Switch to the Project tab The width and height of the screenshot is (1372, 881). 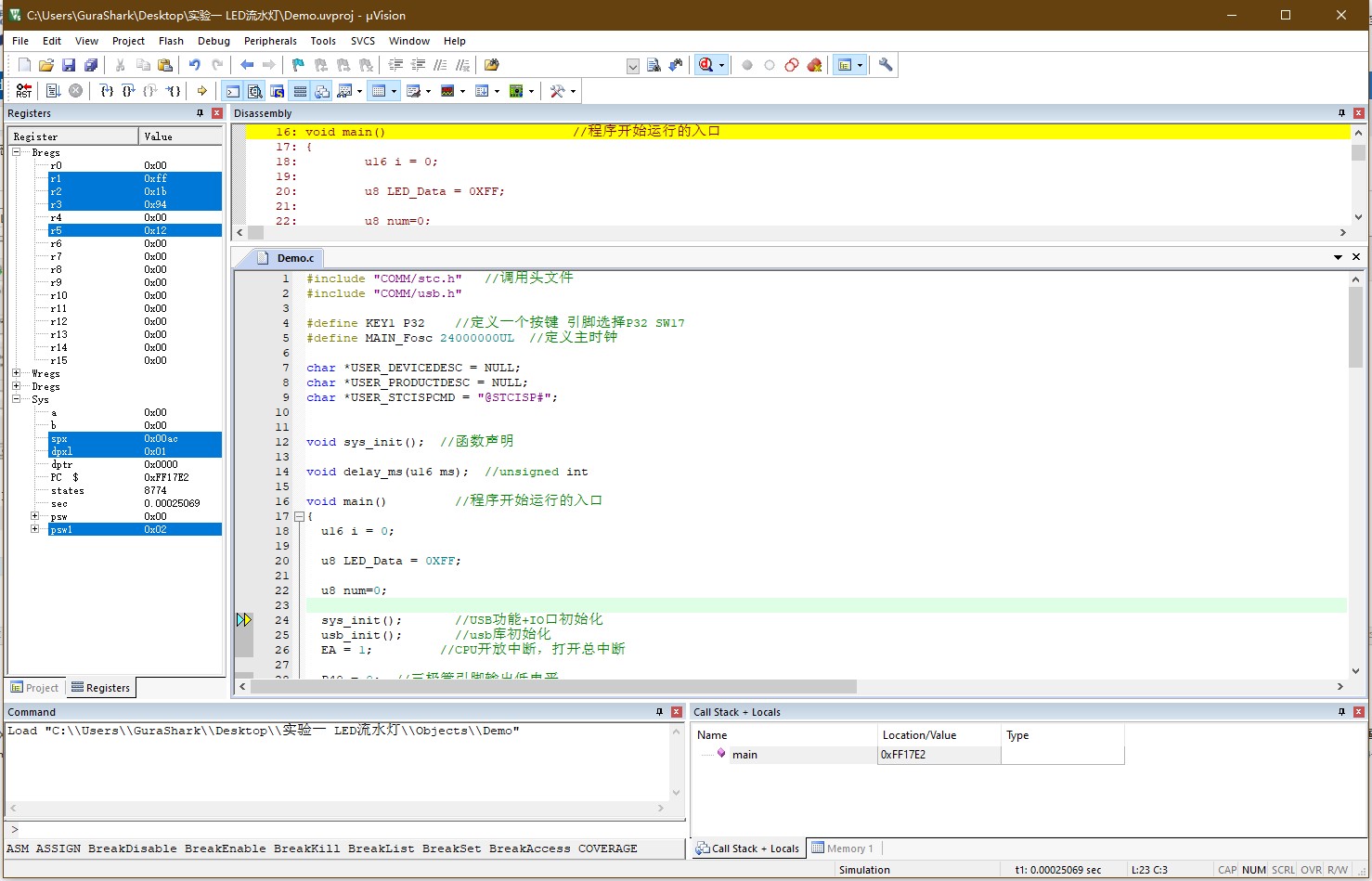(x=34, y=688)
